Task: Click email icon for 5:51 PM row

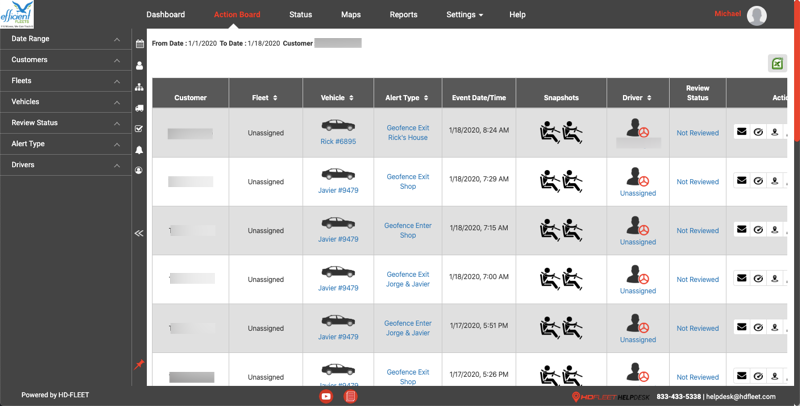Action: click(742, 327)
